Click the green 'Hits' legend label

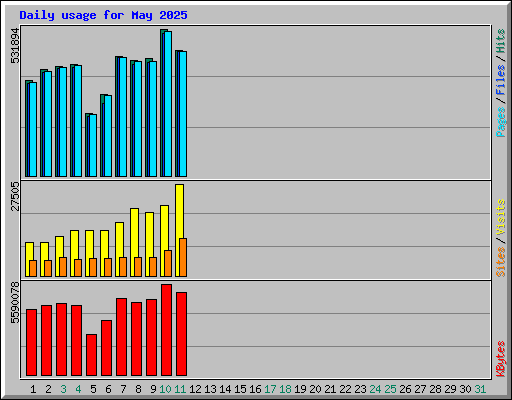click(501, 41)
